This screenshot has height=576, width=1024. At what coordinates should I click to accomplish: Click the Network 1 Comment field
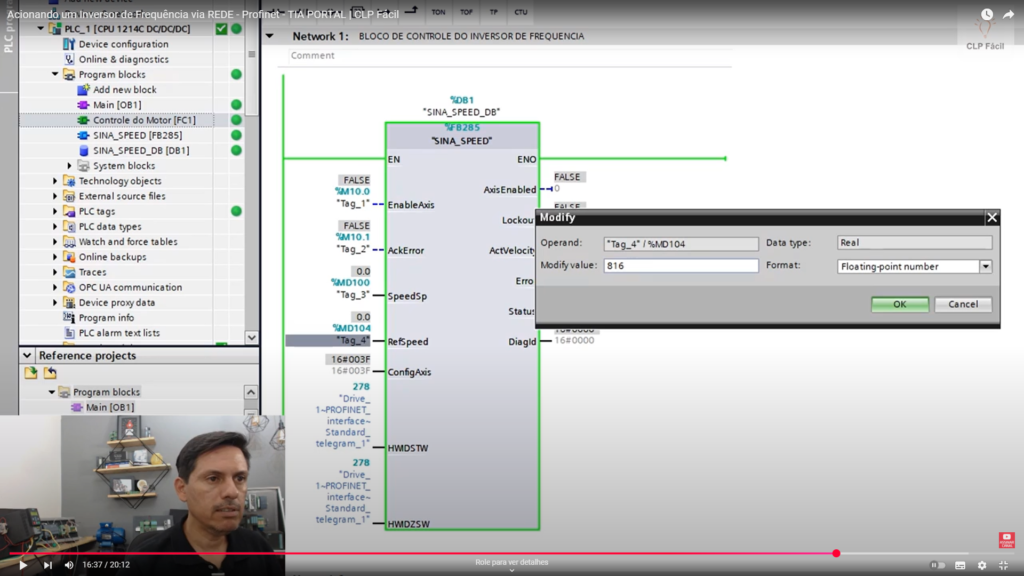tap(510, 56)
